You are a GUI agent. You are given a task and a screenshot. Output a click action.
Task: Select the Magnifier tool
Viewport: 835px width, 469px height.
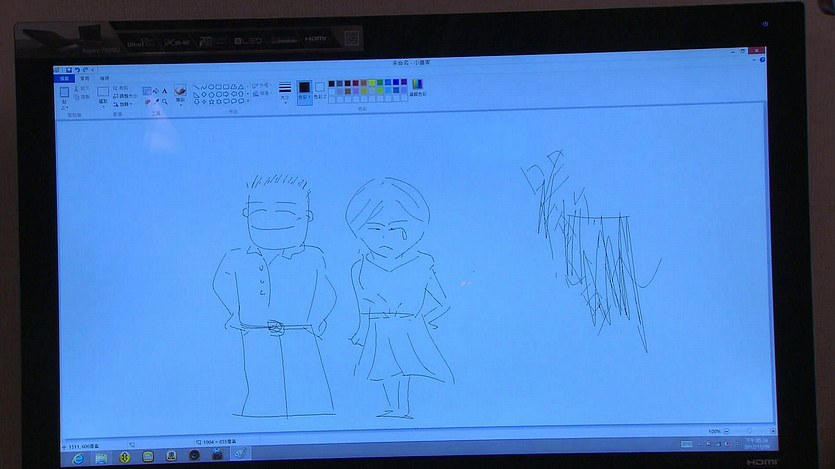pyautogui.click(x=164, y=101)
